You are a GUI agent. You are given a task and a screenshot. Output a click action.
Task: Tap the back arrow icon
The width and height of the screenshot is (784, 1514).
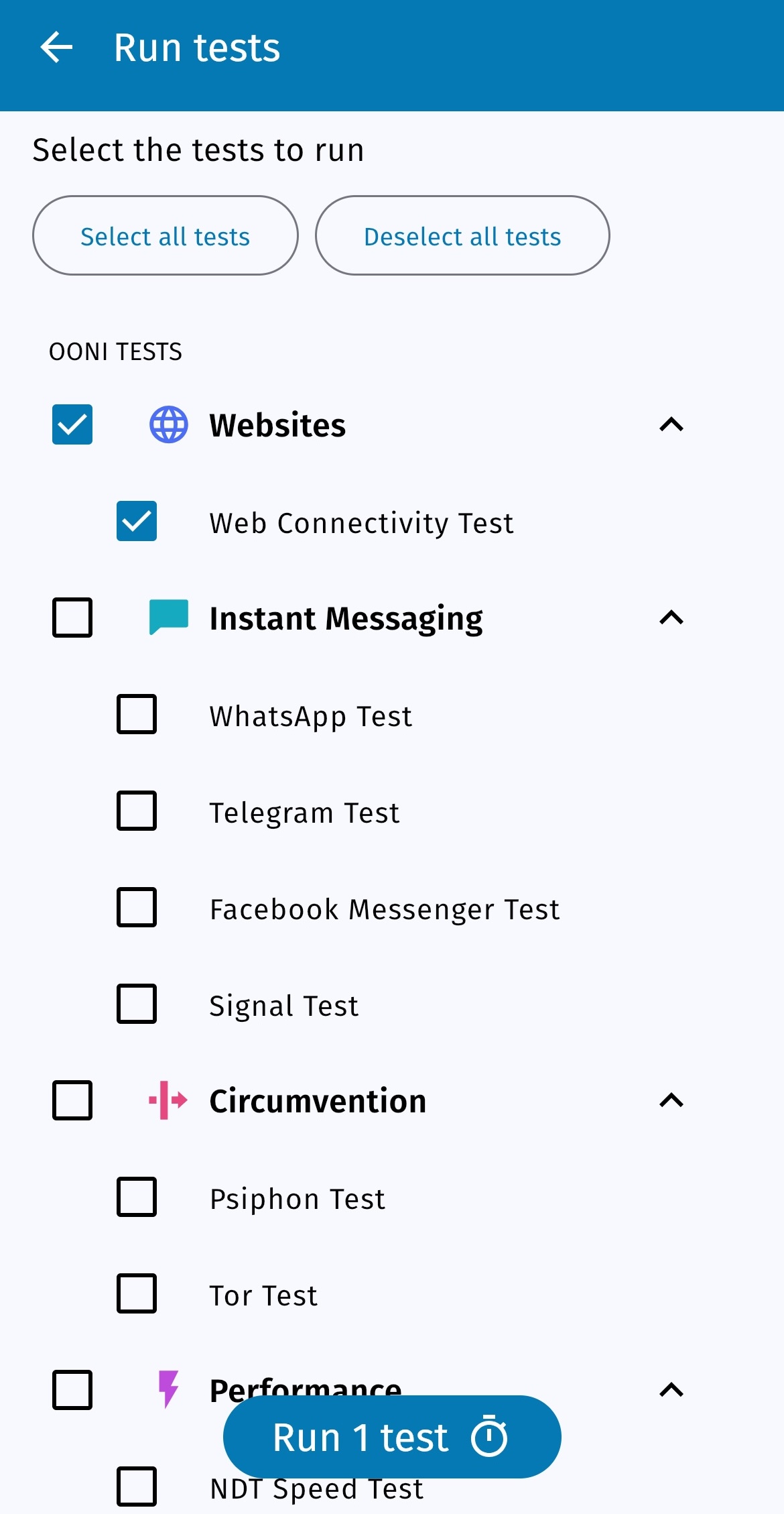56,48
